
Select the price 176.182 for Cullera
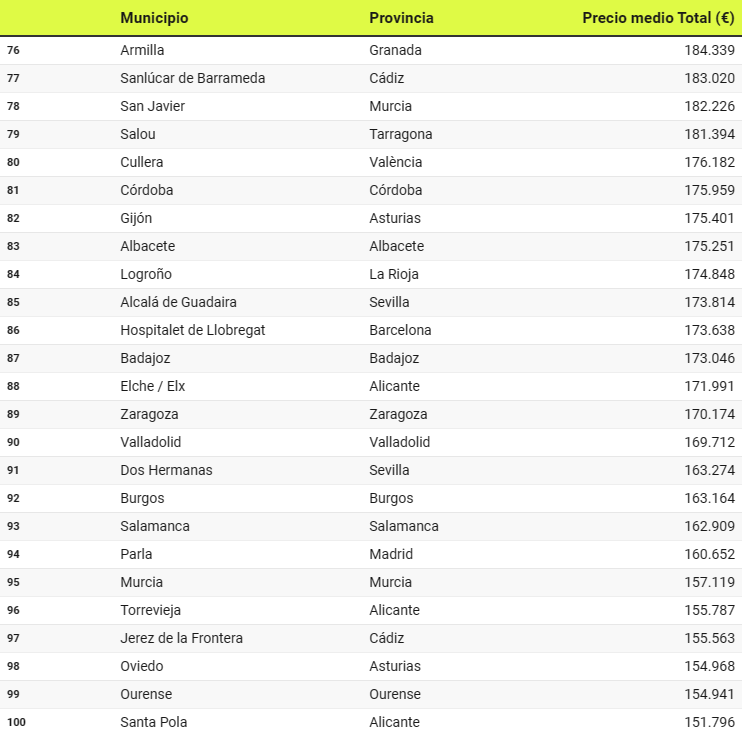tap(709, 162)
